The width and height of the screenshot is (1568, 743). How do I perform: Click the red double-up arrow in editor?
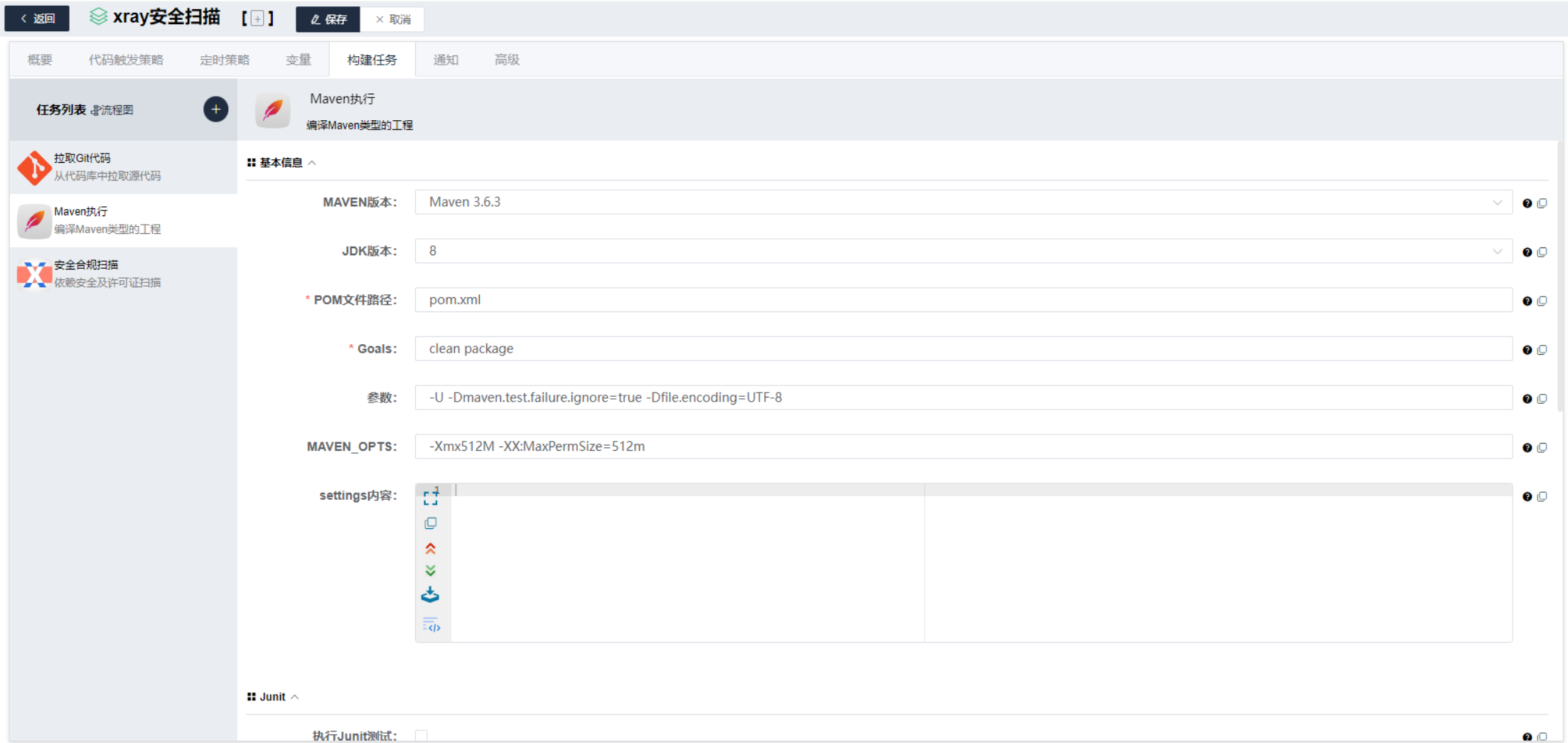coord(431,548)
